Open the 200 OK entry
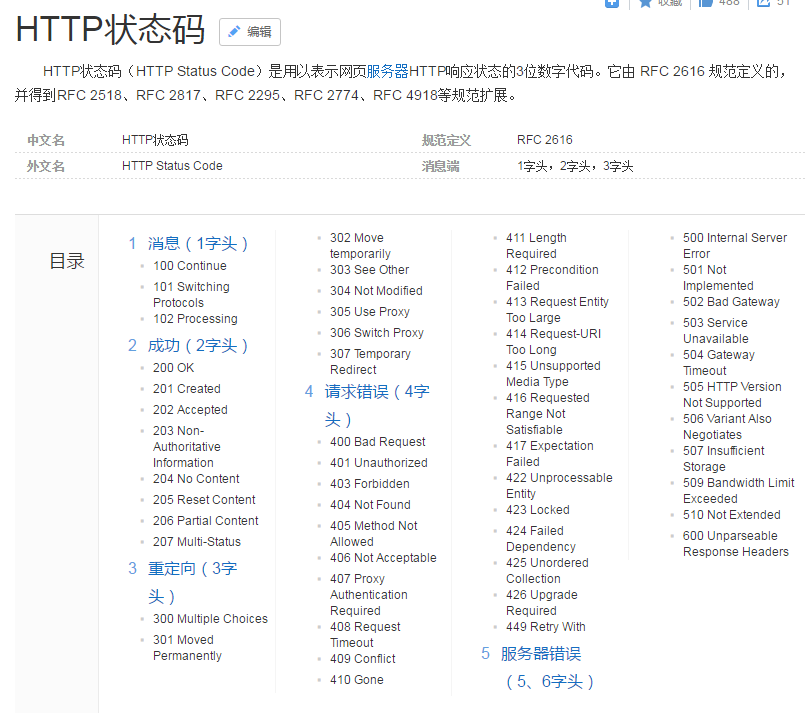This screenshot has width=809, height=713. 173,368
